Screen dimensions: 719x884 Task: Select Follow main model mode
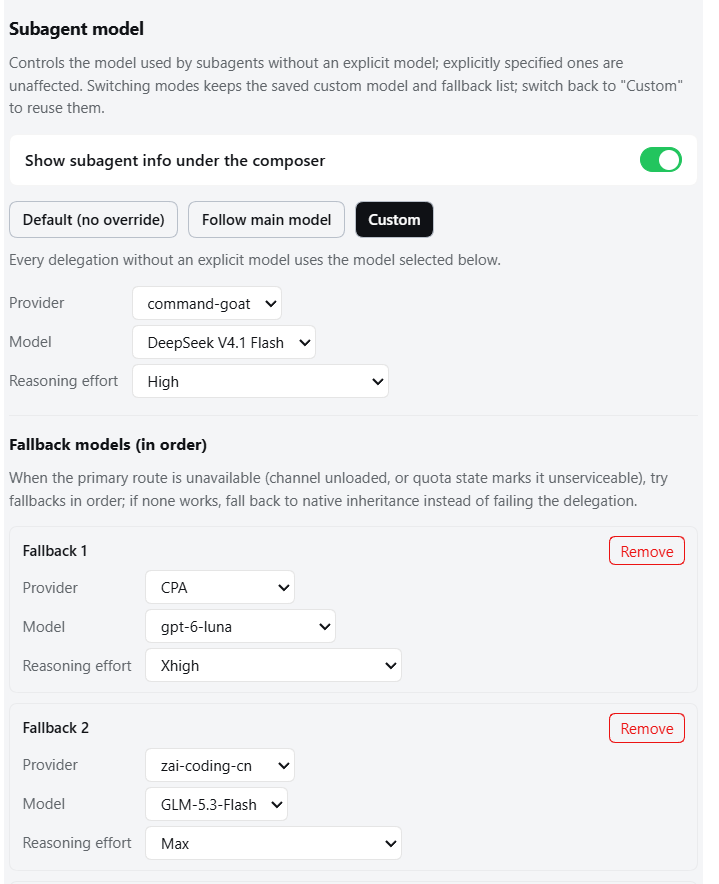tap(266, 219)
